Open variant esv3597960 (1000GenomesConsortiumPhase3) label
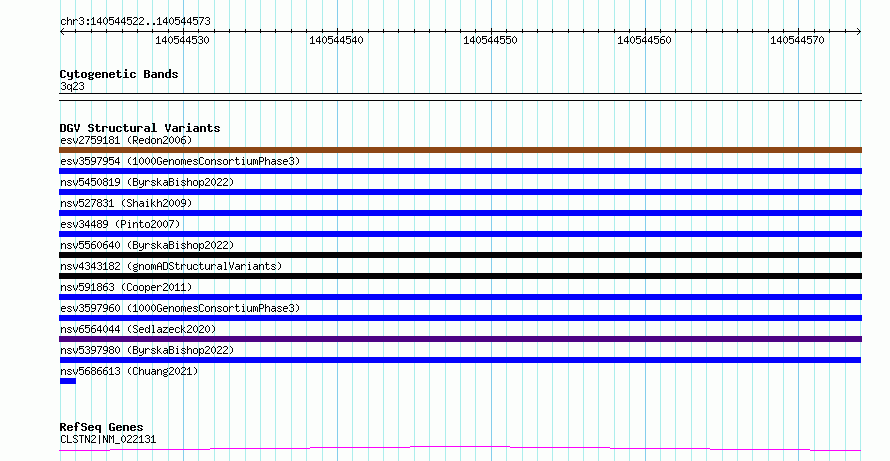Image resolution: width=890 pixels, height=461 pixels. pos(180,308)
